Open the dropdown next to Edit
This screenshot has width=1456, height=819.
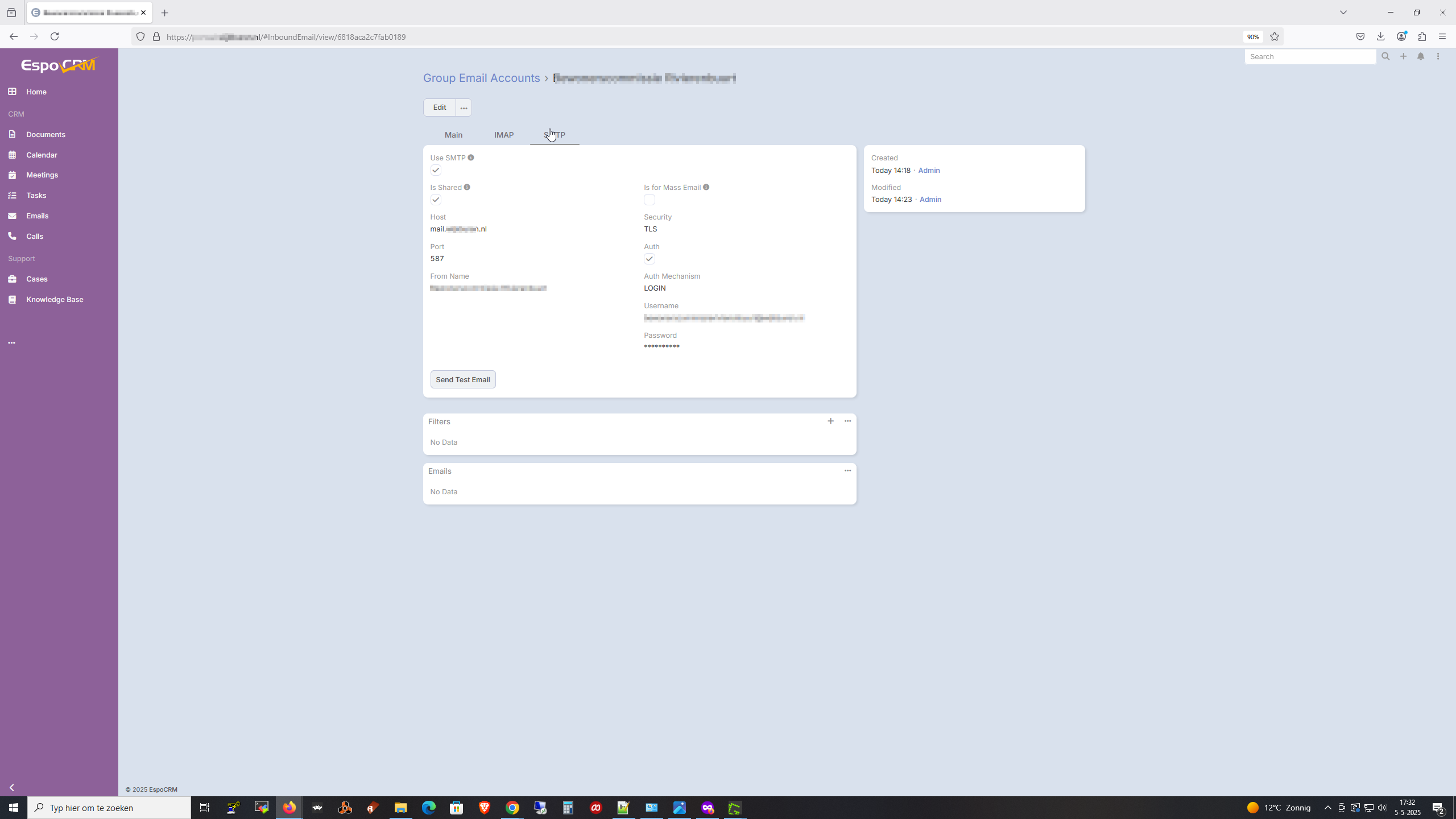(464, 107)
